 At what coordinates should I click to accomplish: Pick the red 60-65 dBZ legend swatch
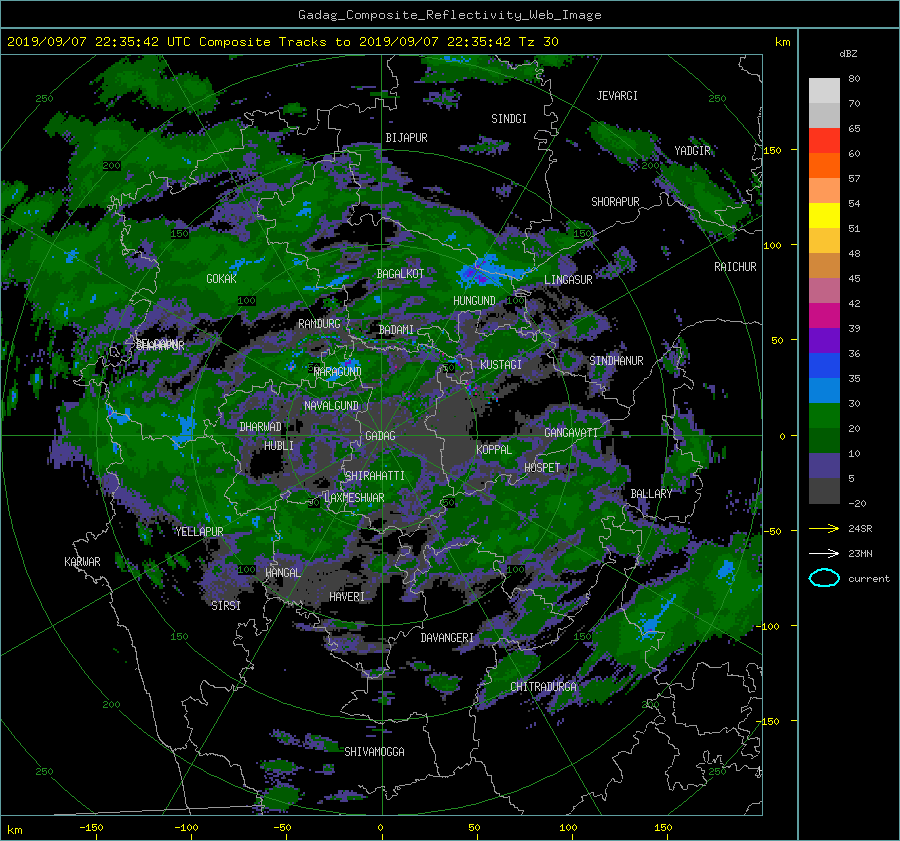coord(824,141)
